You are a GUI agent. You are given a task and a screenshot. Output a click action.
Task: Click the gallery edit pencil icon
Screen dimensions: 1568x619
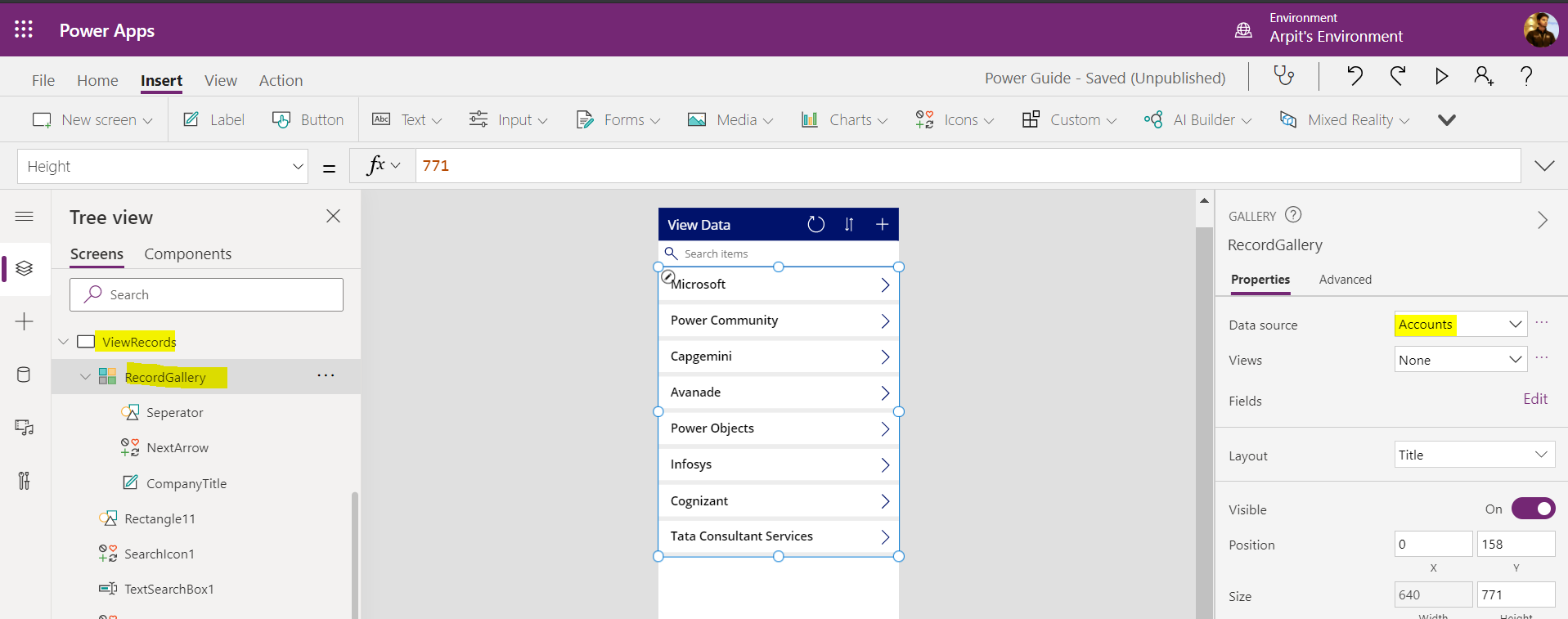click(x=667, y=276)
